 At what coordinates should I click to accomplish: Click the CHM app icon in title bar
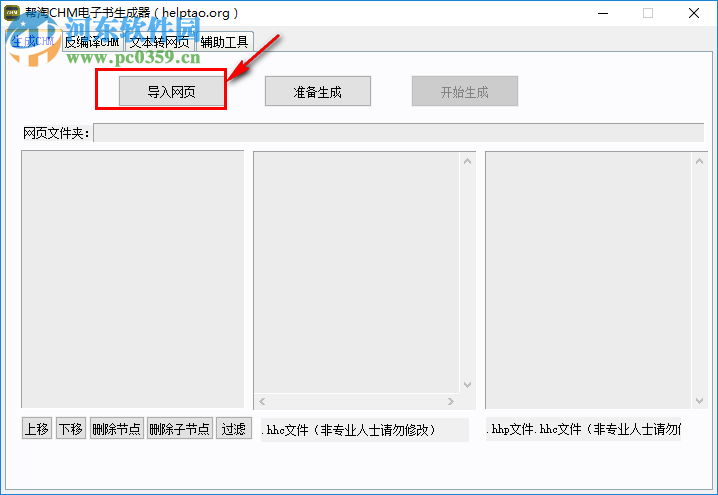point(12,13)
